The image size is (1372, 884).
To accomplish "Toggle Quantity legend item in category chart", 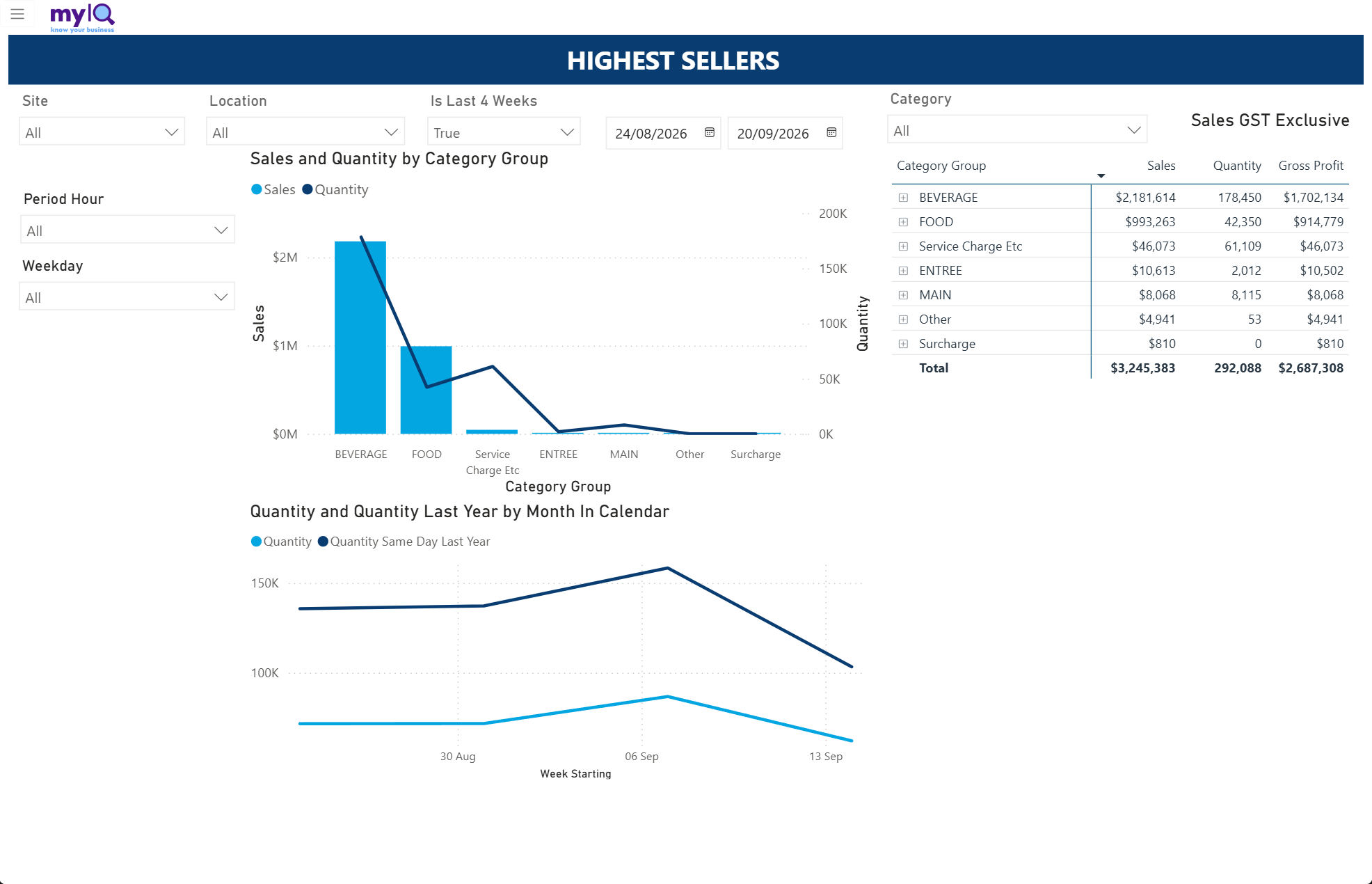I will (x=335, y=189).
